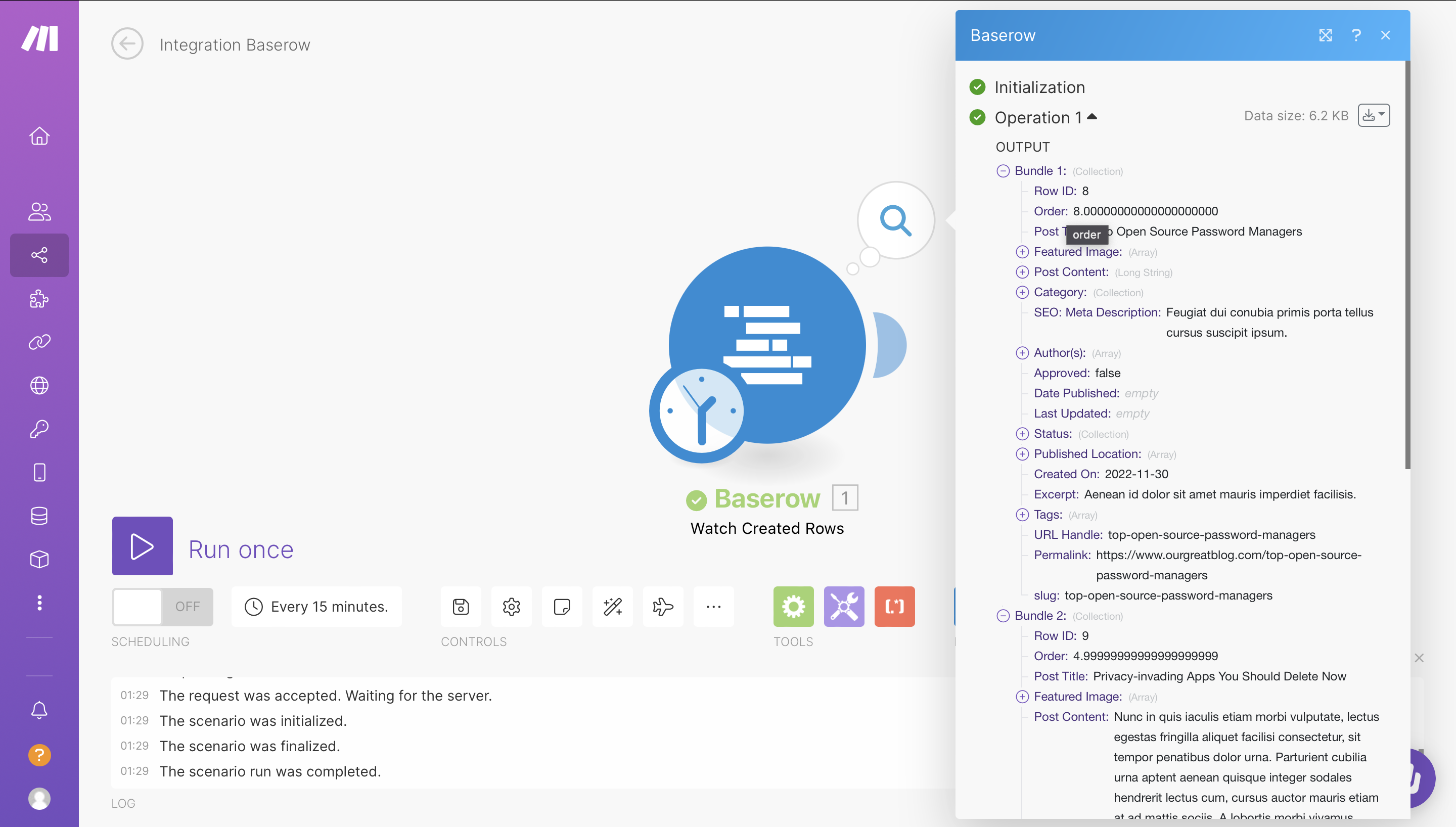Click the explain flow airplane icon
Image resolution: width=1456 pixels, height=827 pixels.
pos(663,607)
